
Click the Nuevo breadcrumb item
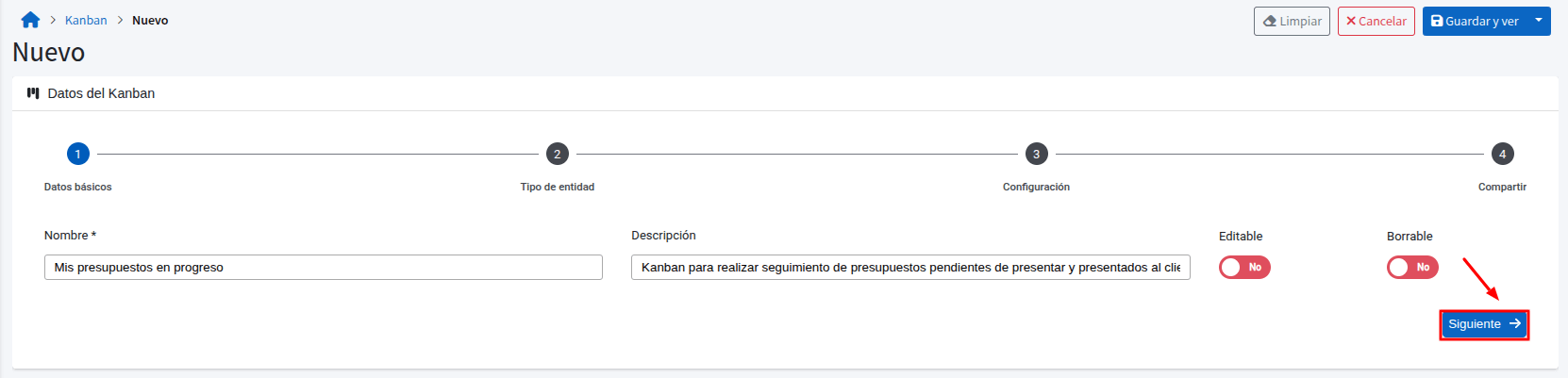[x=150, y=21]
